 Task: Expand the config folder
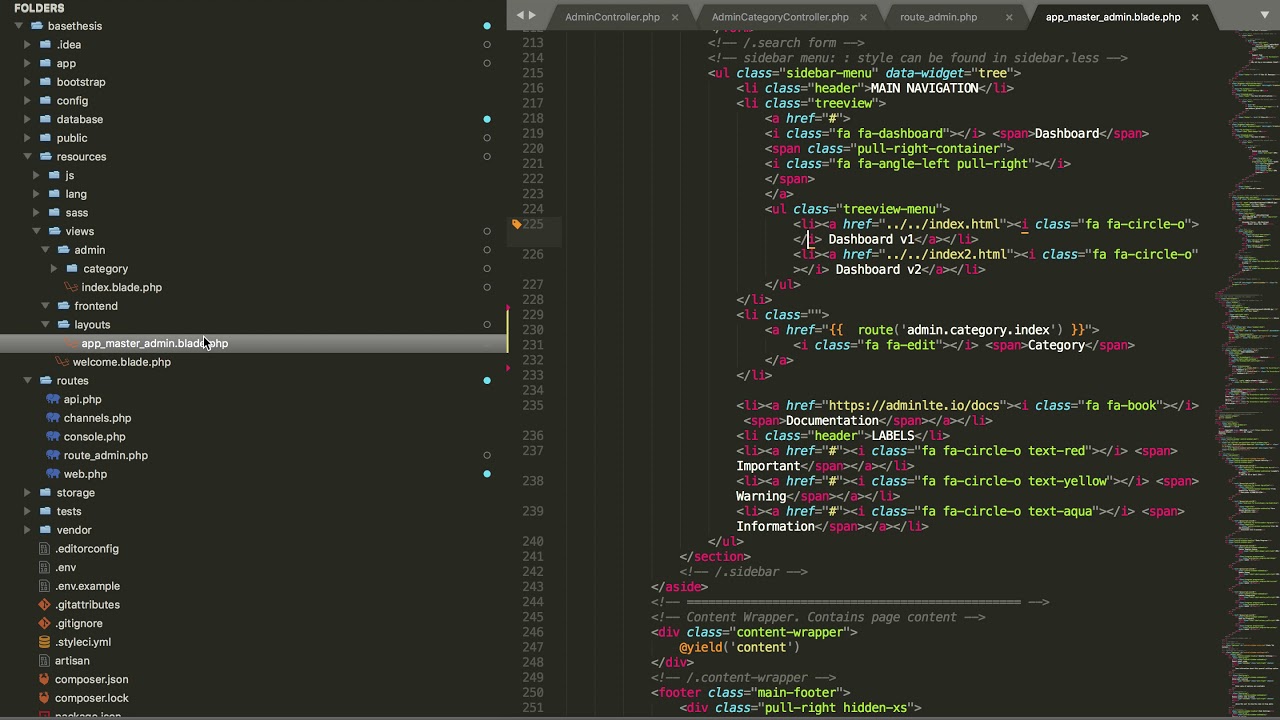[x=28, y=101]
